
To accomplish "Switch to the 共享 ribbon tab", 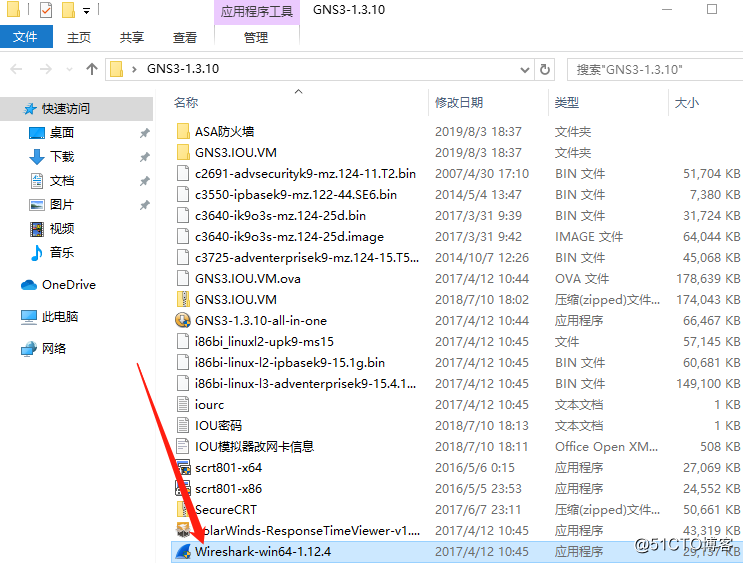I will tap(132, 37).
